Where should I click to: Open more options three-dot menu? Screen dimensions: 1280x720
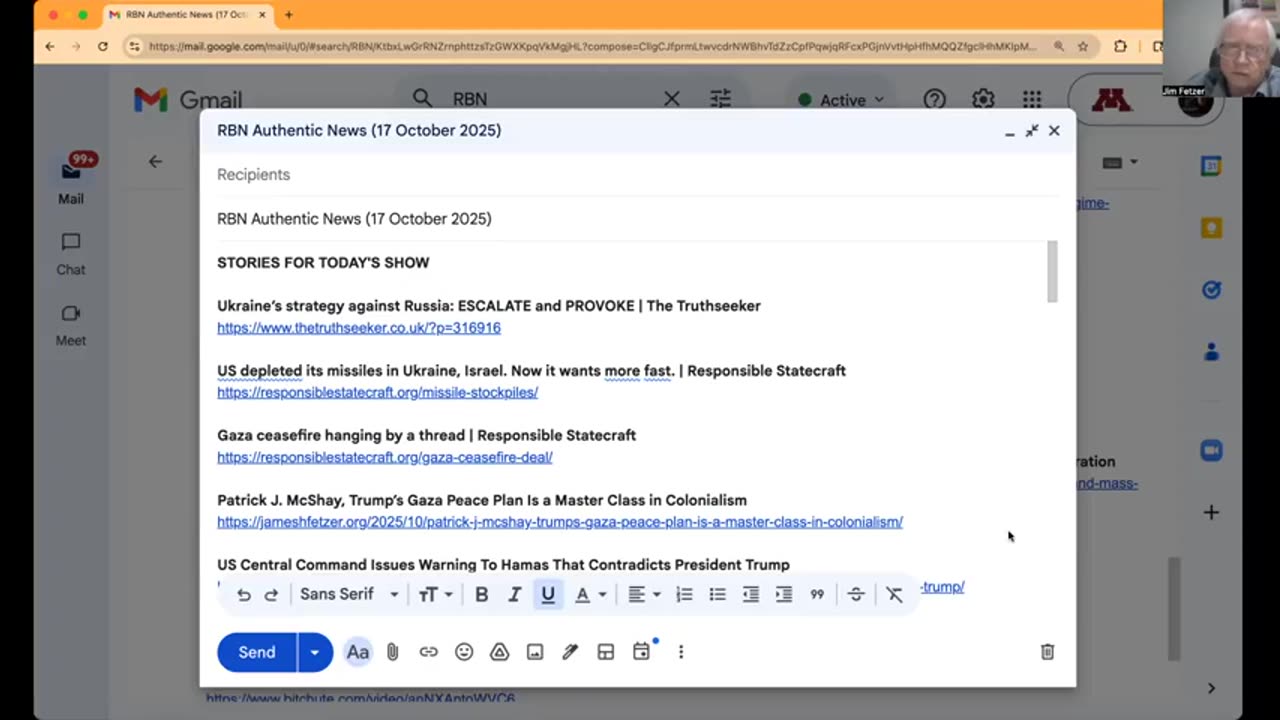(681, 652)
